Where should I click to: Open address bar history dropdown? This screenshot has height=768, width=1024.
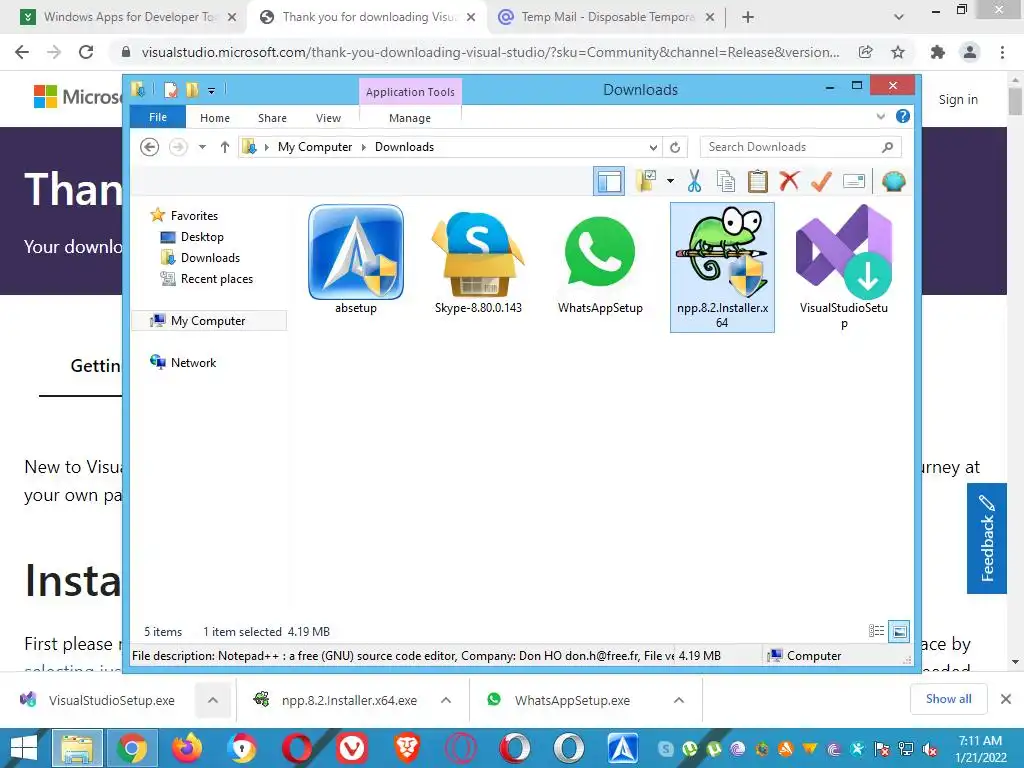pos(653,148)
